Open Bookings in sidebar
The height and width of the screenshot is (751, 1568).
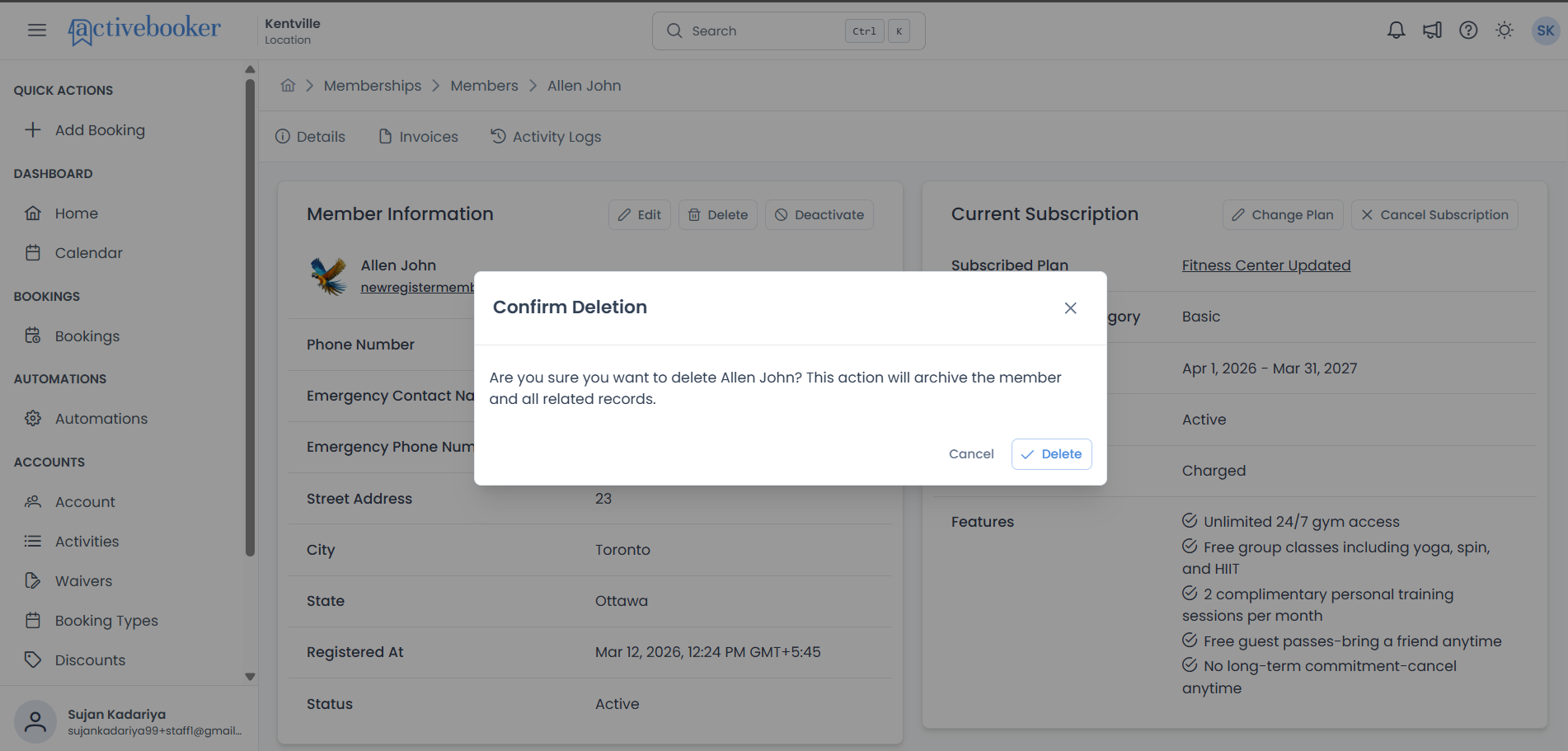coord(87,336)
